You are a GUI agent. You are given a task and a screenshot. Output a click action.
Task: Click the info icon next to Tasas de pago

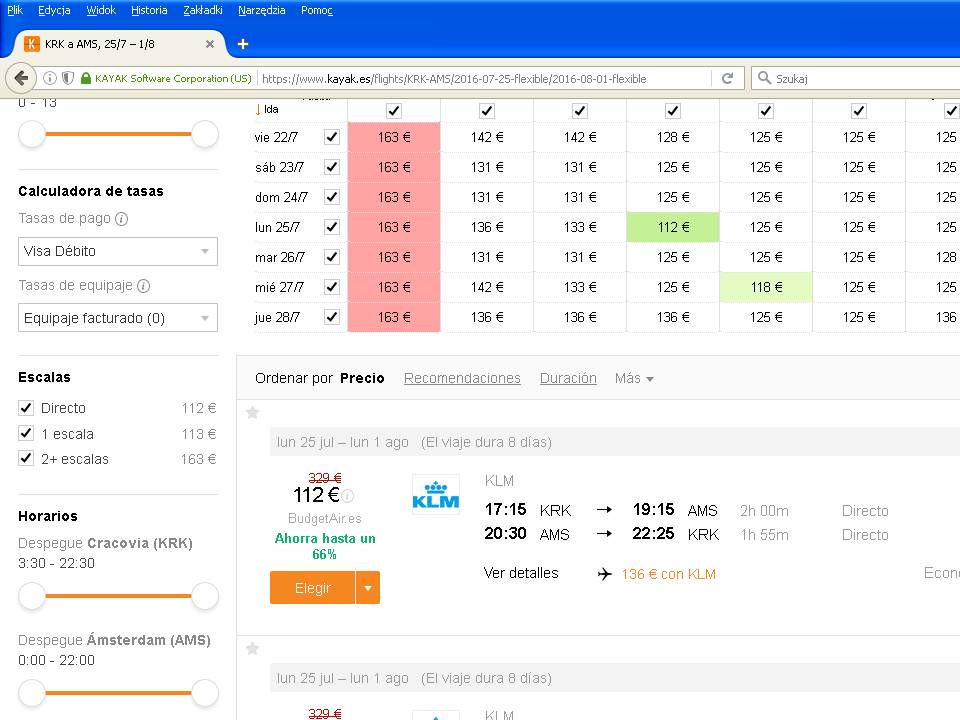point(122,219)
